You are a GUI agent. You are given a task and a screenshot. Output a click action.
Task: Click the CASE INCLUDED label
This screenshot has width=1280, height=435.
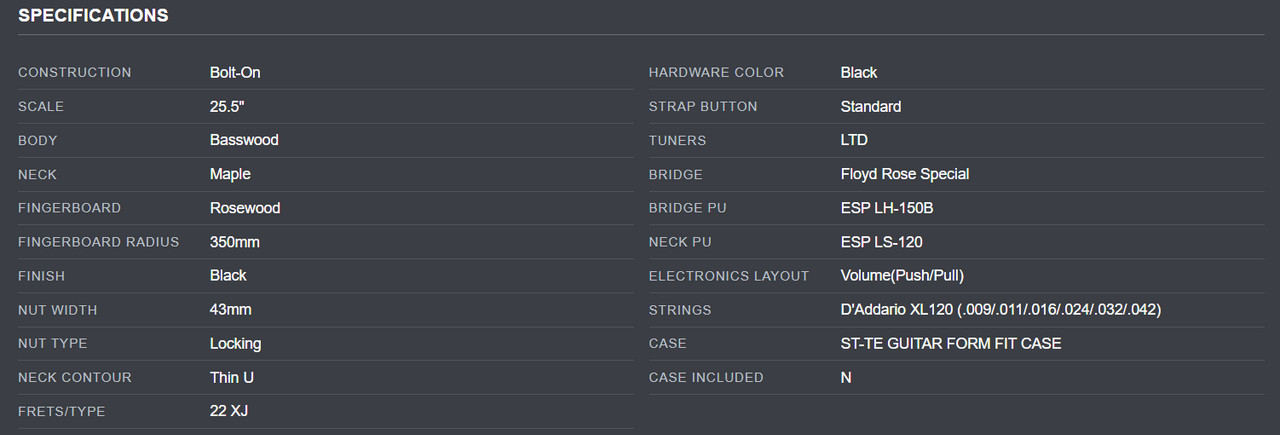pos(706,377)
